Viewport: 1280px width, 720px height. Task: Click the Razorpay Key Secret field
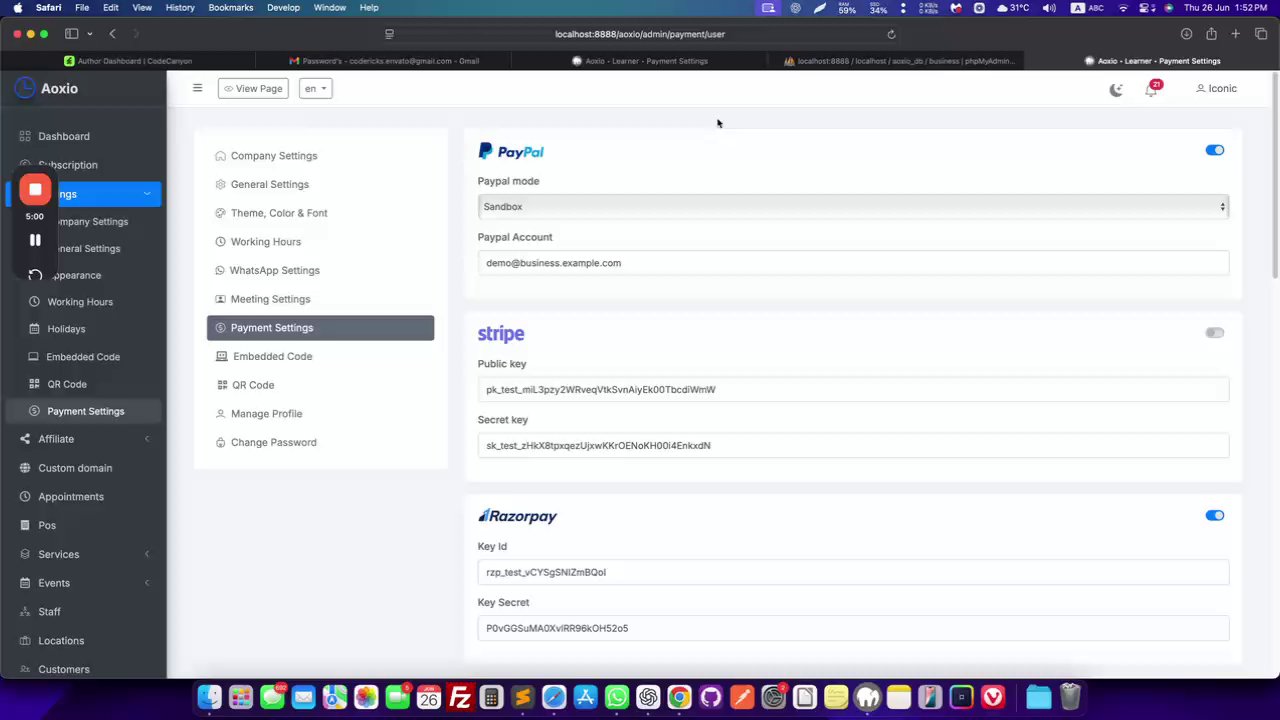(x=853, y=629)
